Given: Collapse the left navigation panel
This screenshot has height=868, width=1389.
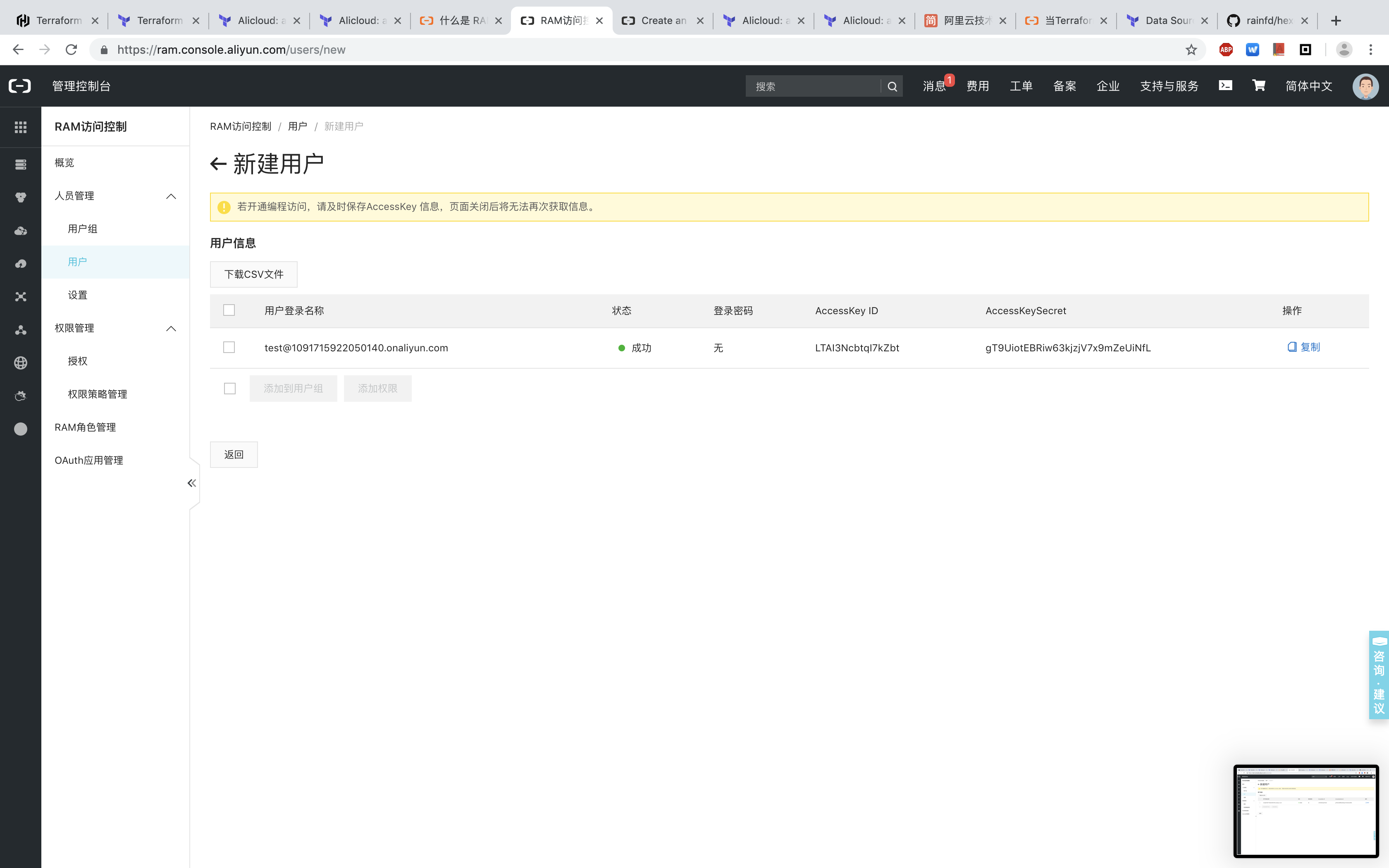Looking at the screenshot, I should (191, 483).
